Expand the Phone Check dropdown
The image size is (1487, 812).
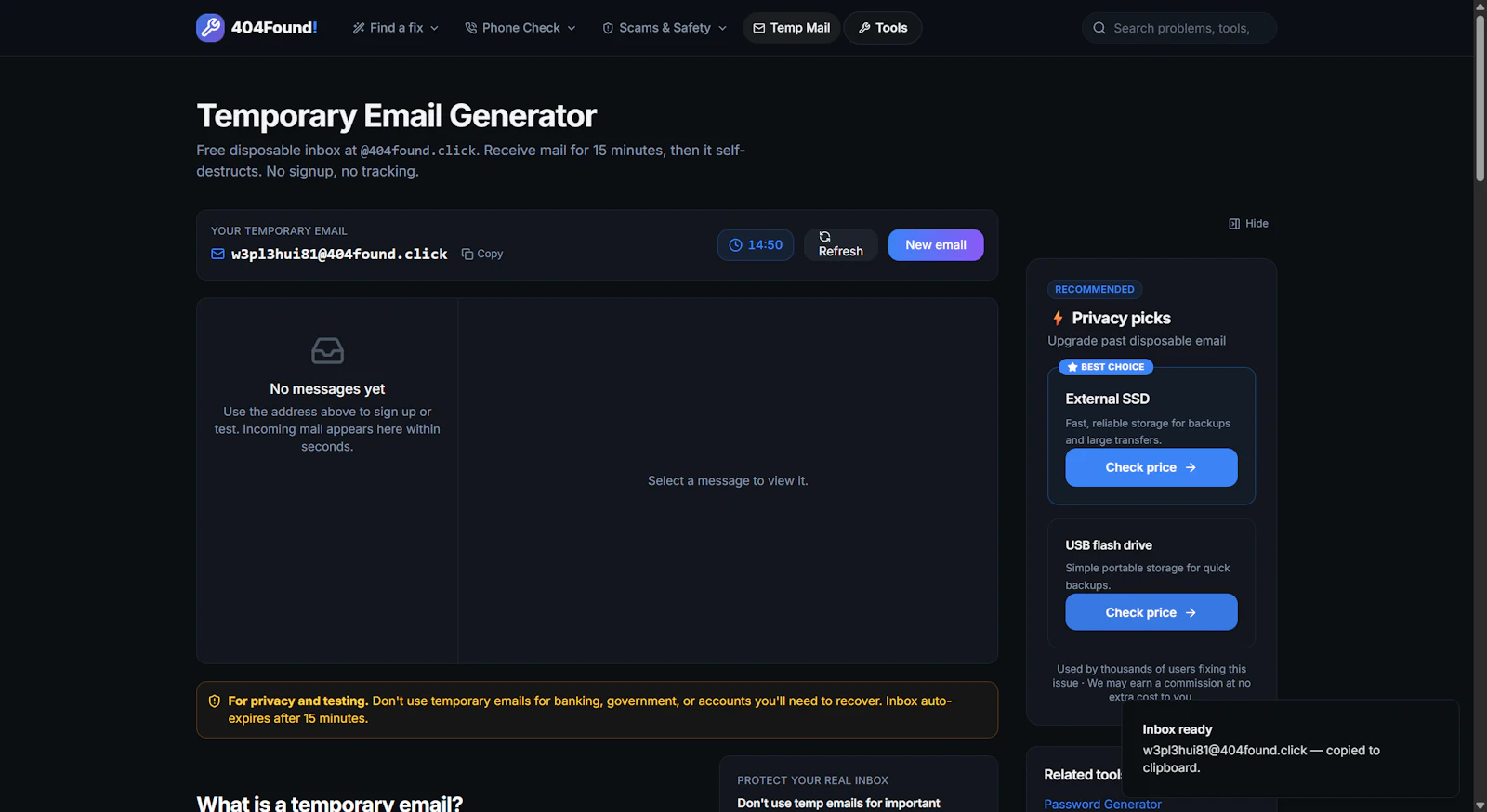point(520,28)
